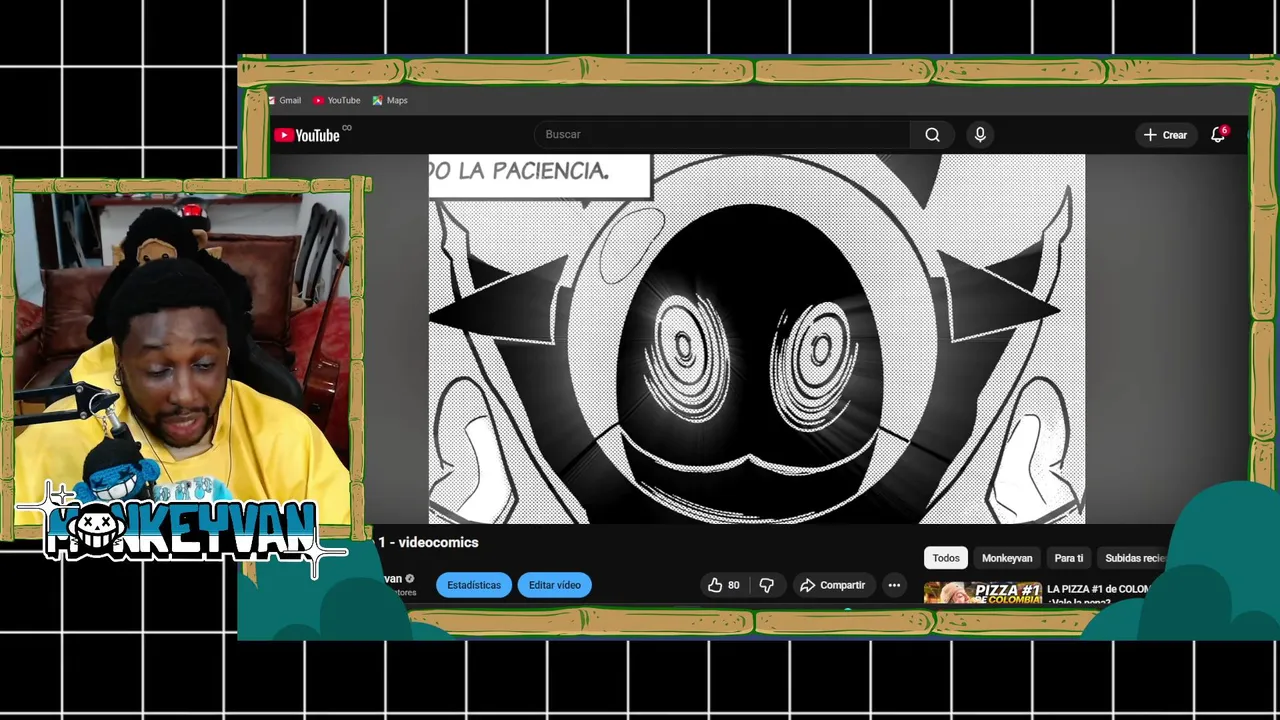The width and height of the screenshot is (1280, 720).
Task: Select the Monkeyvan filter chip
Action: [x=1007, y=558]
